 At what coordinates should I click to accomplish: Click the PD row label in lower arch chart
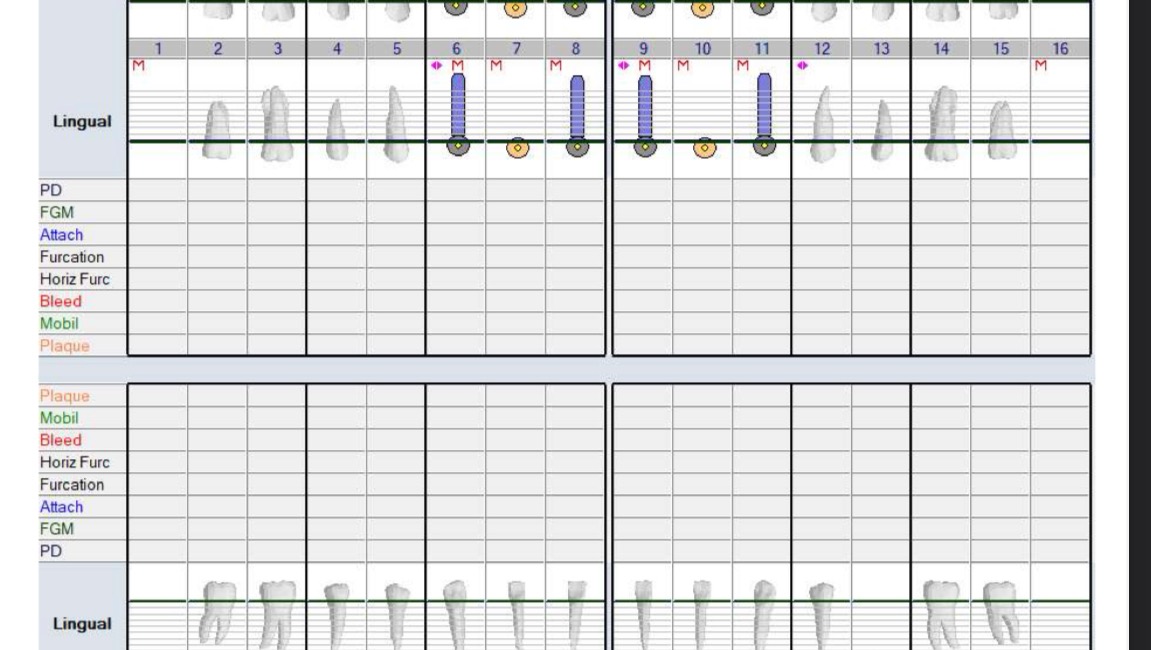[x=51, y=551]
